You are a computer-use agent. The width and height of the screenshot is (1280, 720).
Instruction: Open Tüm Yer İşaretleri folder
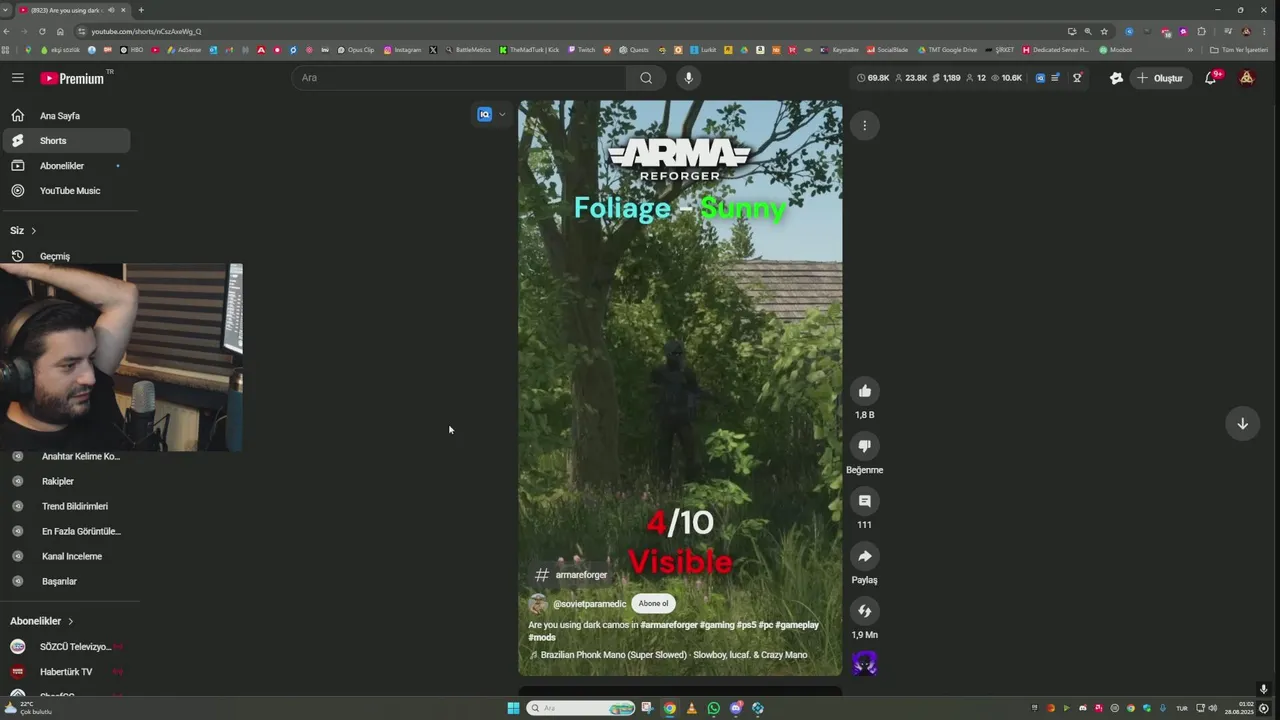(x=1241, y=49)
